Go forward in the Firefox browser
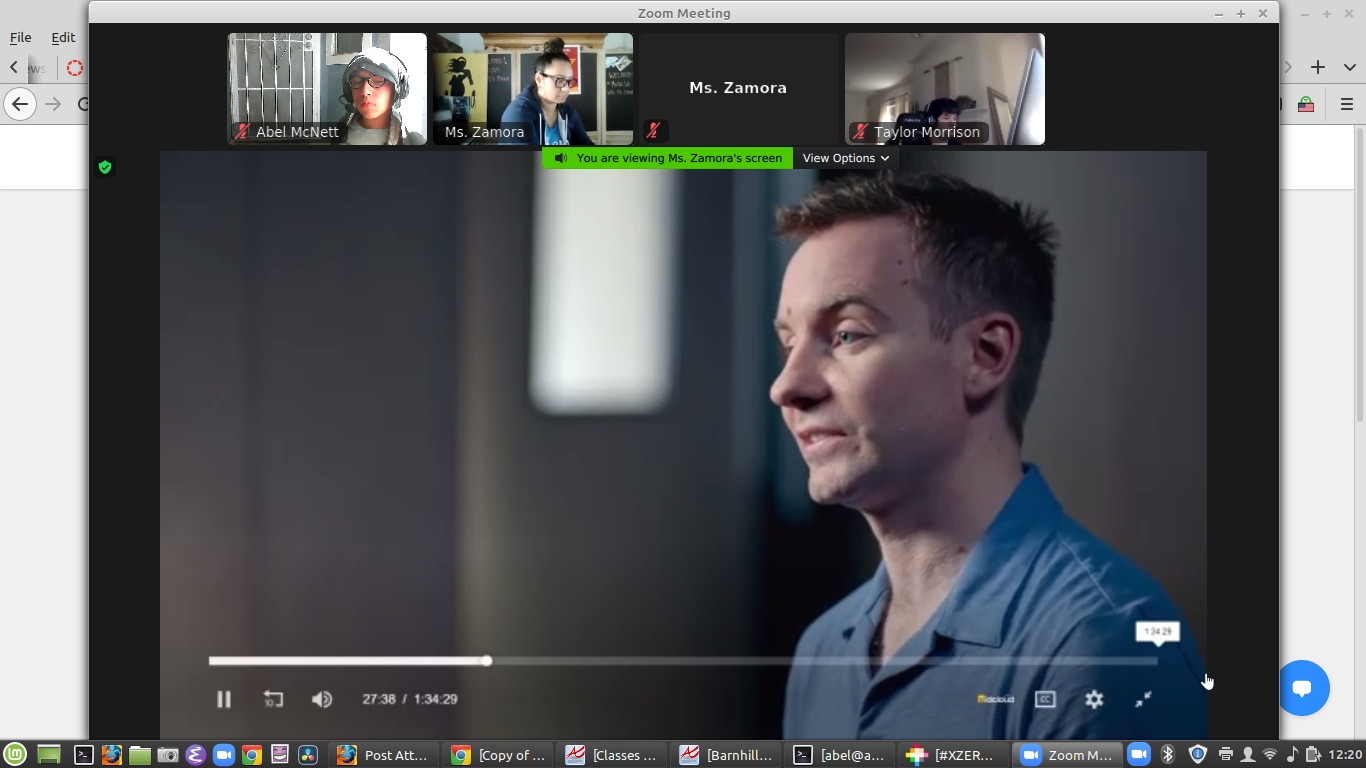This screenshot has height=768, width=1366. pyautogui.click(x=53, y=104)
